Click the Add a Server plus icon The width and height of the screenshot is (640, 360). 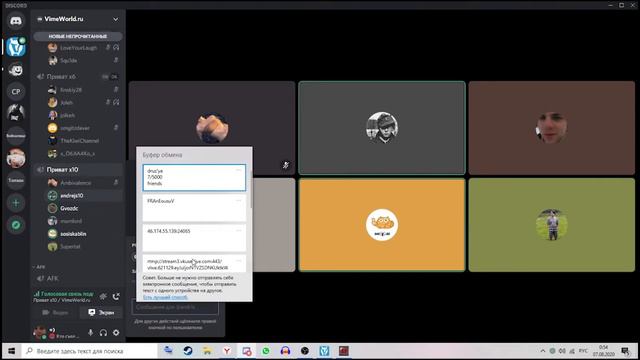(x=16, y=203)
